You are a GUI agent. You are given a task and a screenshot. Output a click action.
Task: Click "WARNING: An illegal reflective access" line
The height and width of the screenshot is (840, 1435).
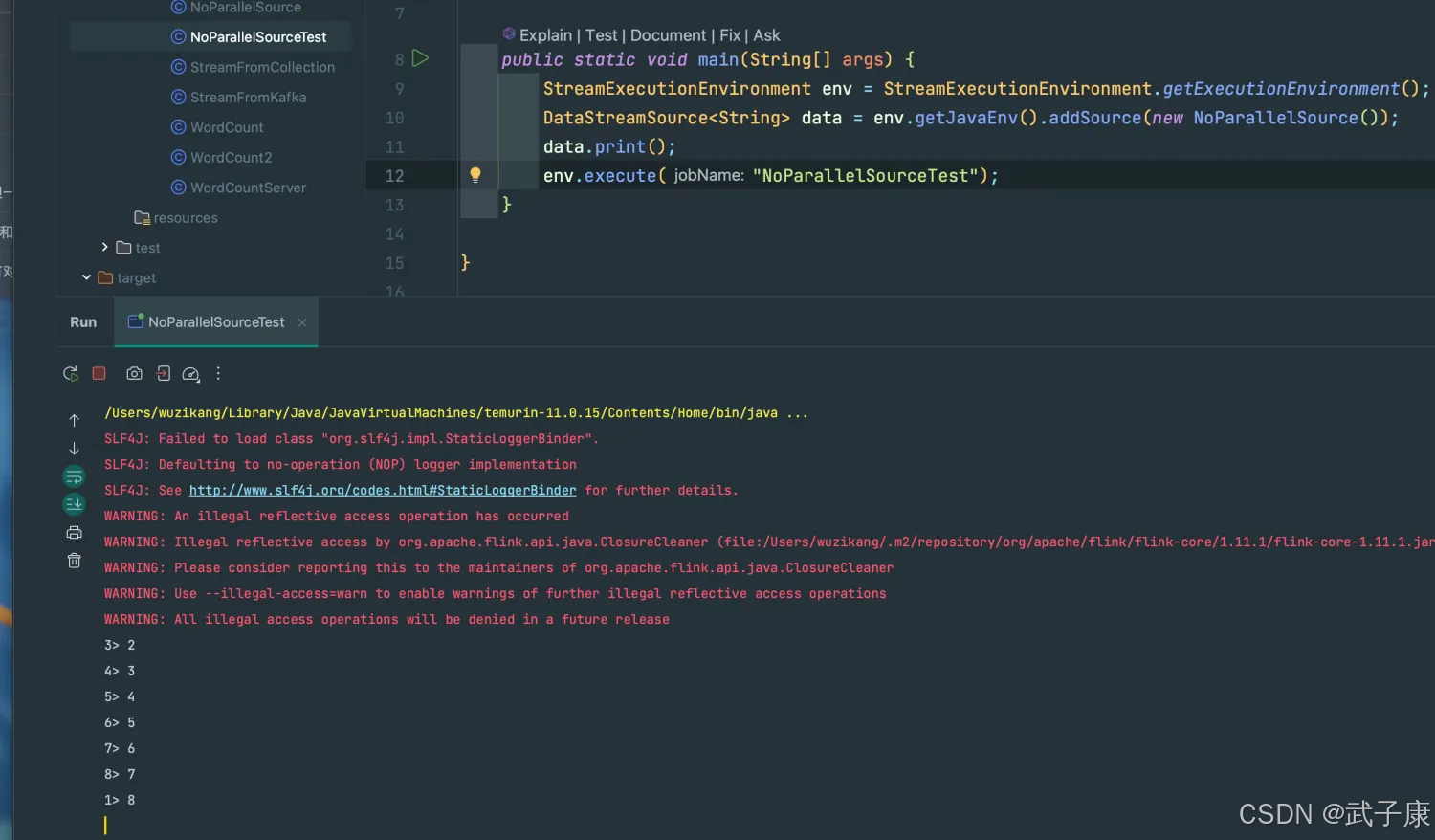click(x=337, y=517)
